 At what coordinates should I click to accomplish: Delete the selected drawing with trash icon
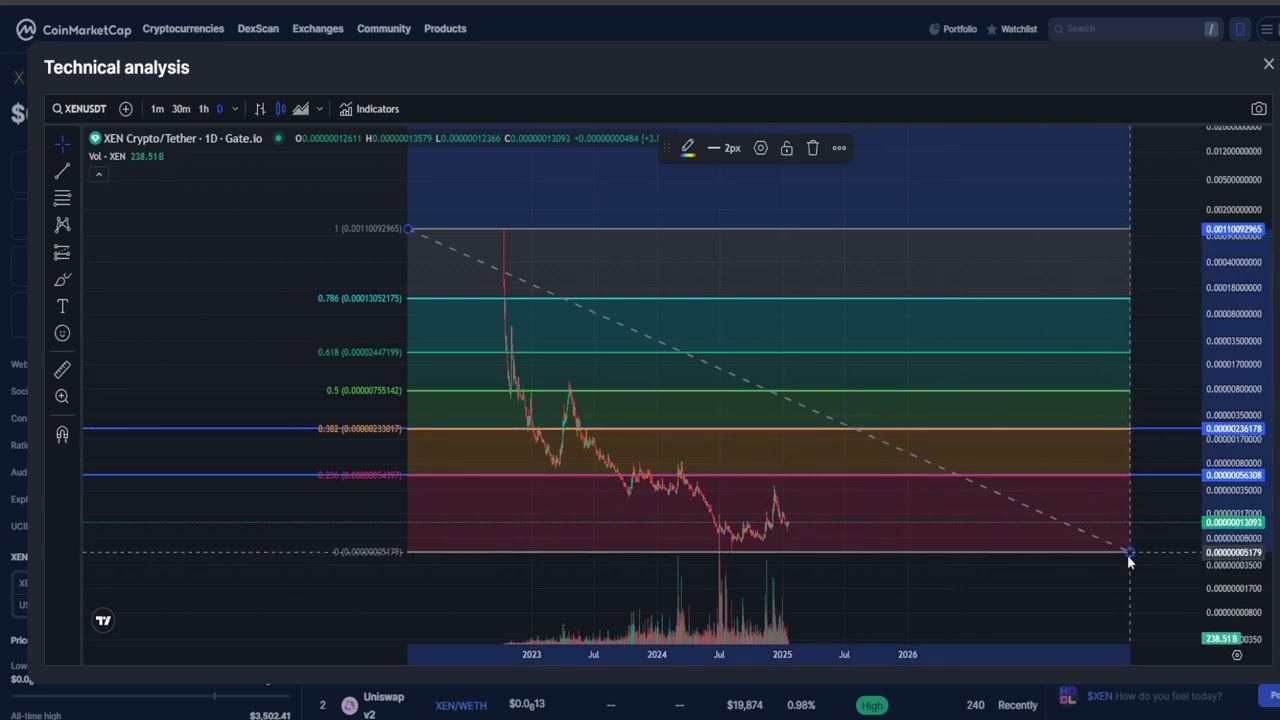pyautogui.click(x=813, y=148)
